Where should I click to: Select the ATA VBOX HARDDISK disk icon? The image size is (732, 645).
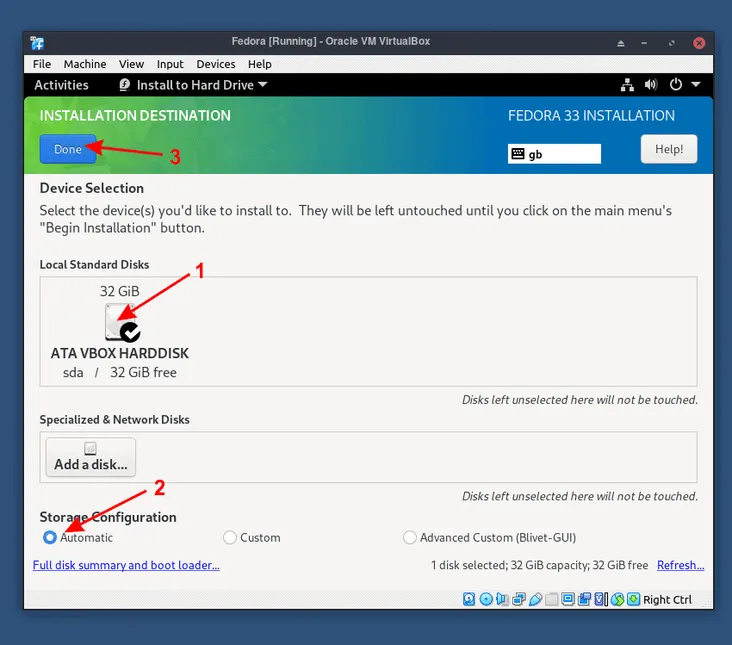[121, 323]
